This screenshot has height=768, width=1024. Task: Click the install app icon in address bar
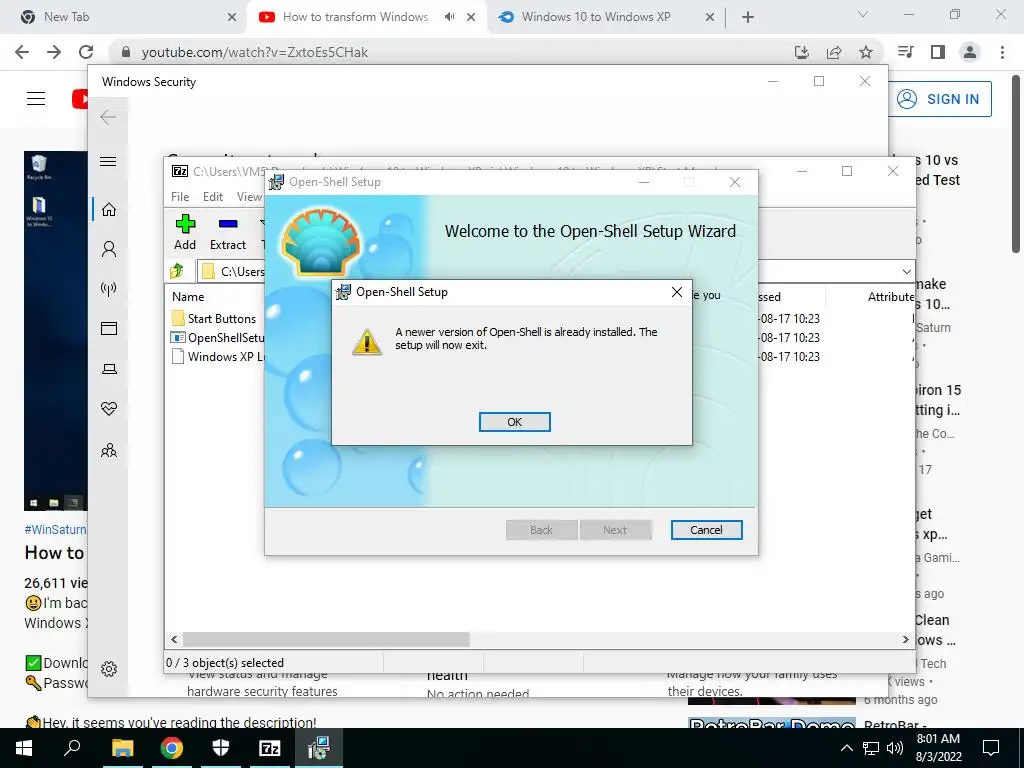pos(801,52)
